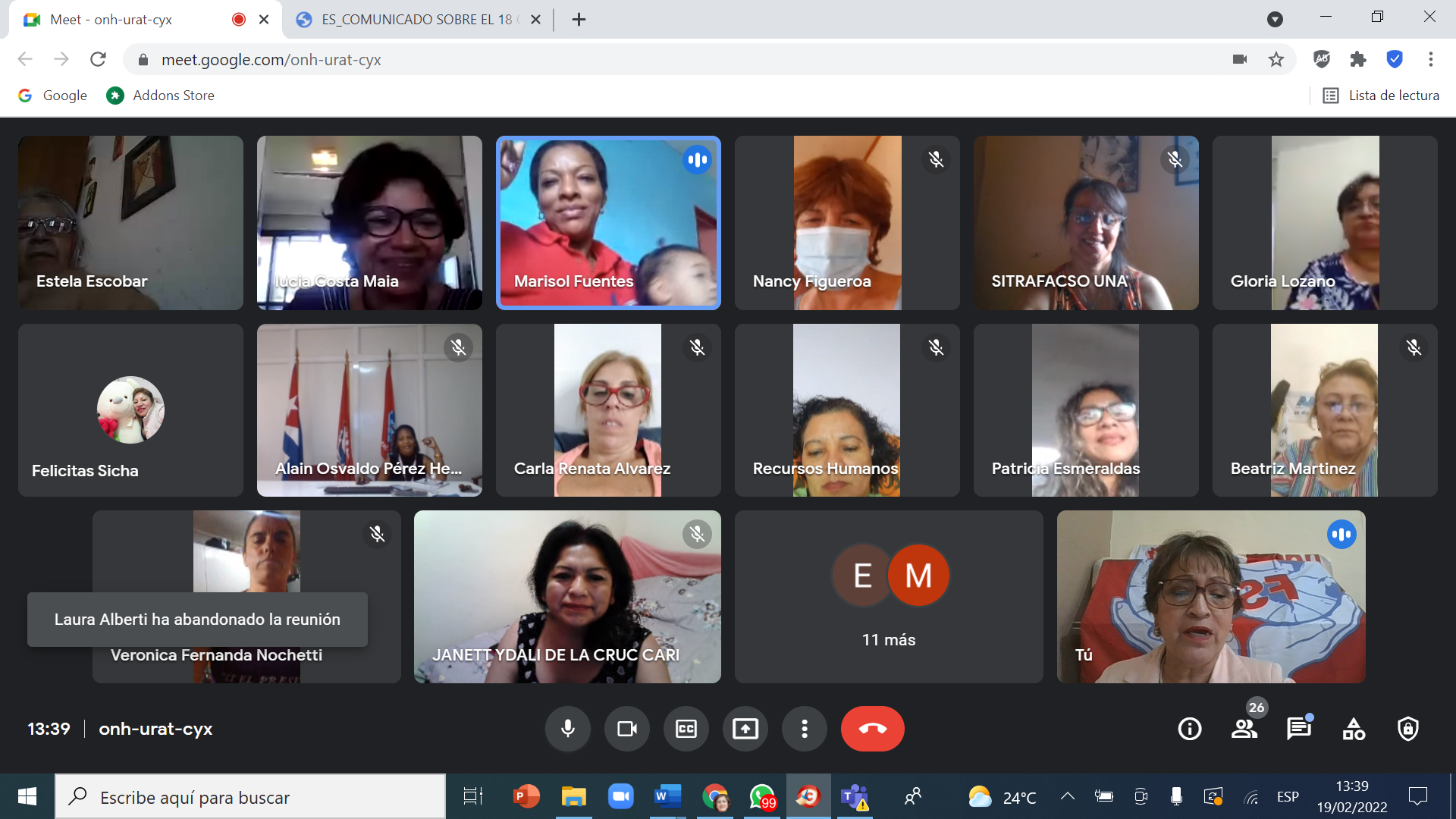The width and height of the screenshot is (1456, 819).
Task: Close the Meet tab
Action: click(x=264, y=20)
